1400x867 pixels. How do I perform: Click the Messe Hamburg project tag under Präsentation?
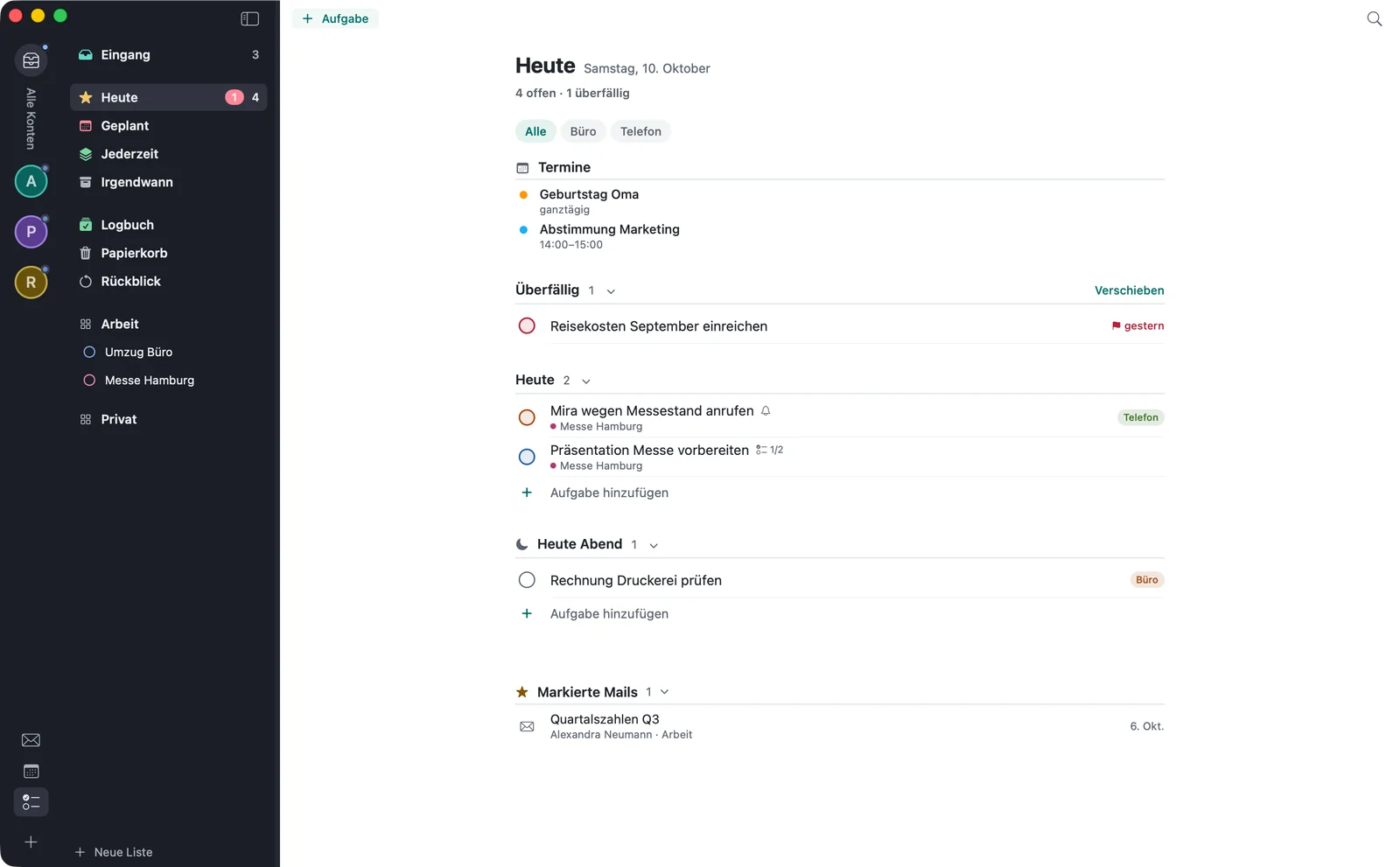coord(597,465)
